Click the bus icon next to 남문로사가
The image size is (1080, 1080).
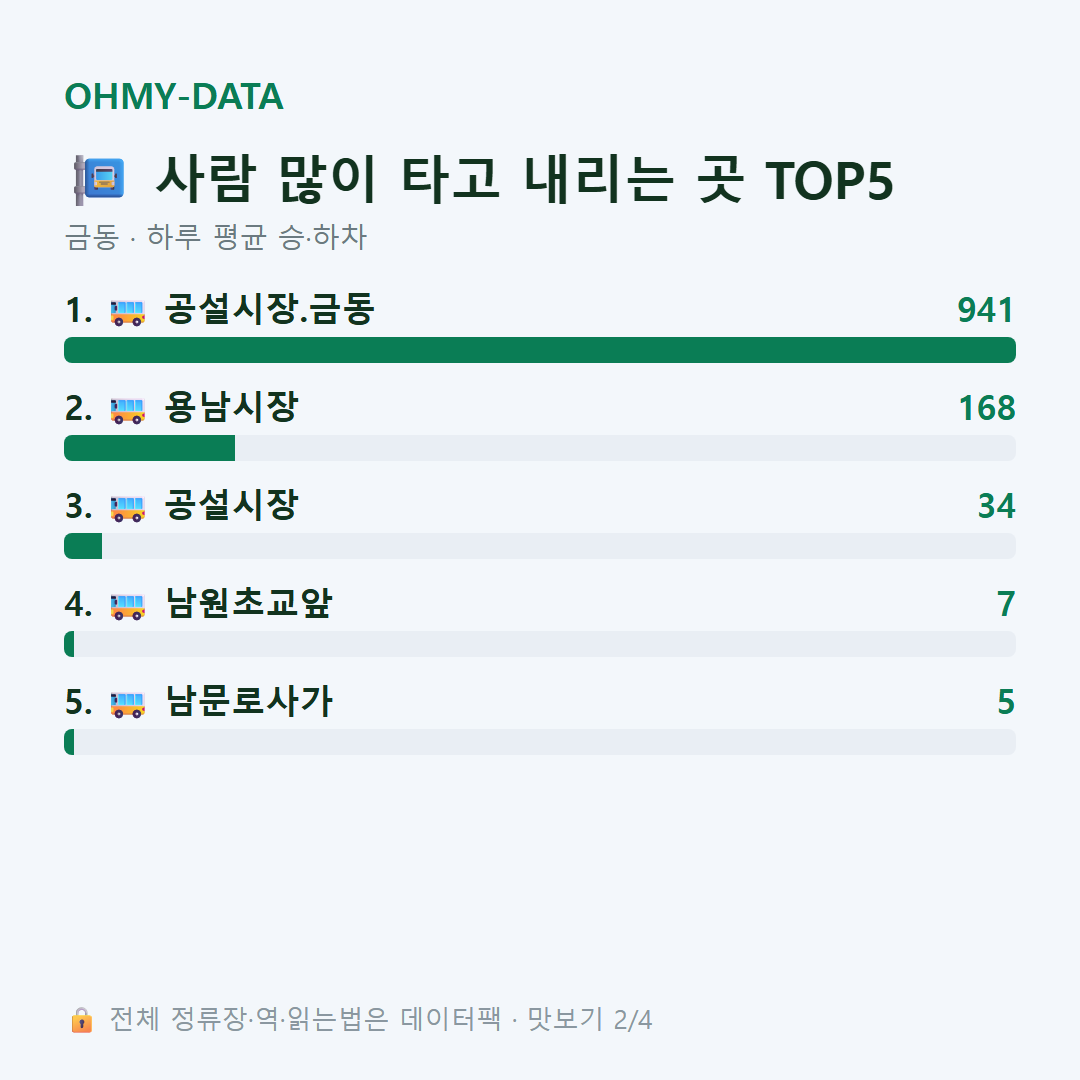pos(127,703)
